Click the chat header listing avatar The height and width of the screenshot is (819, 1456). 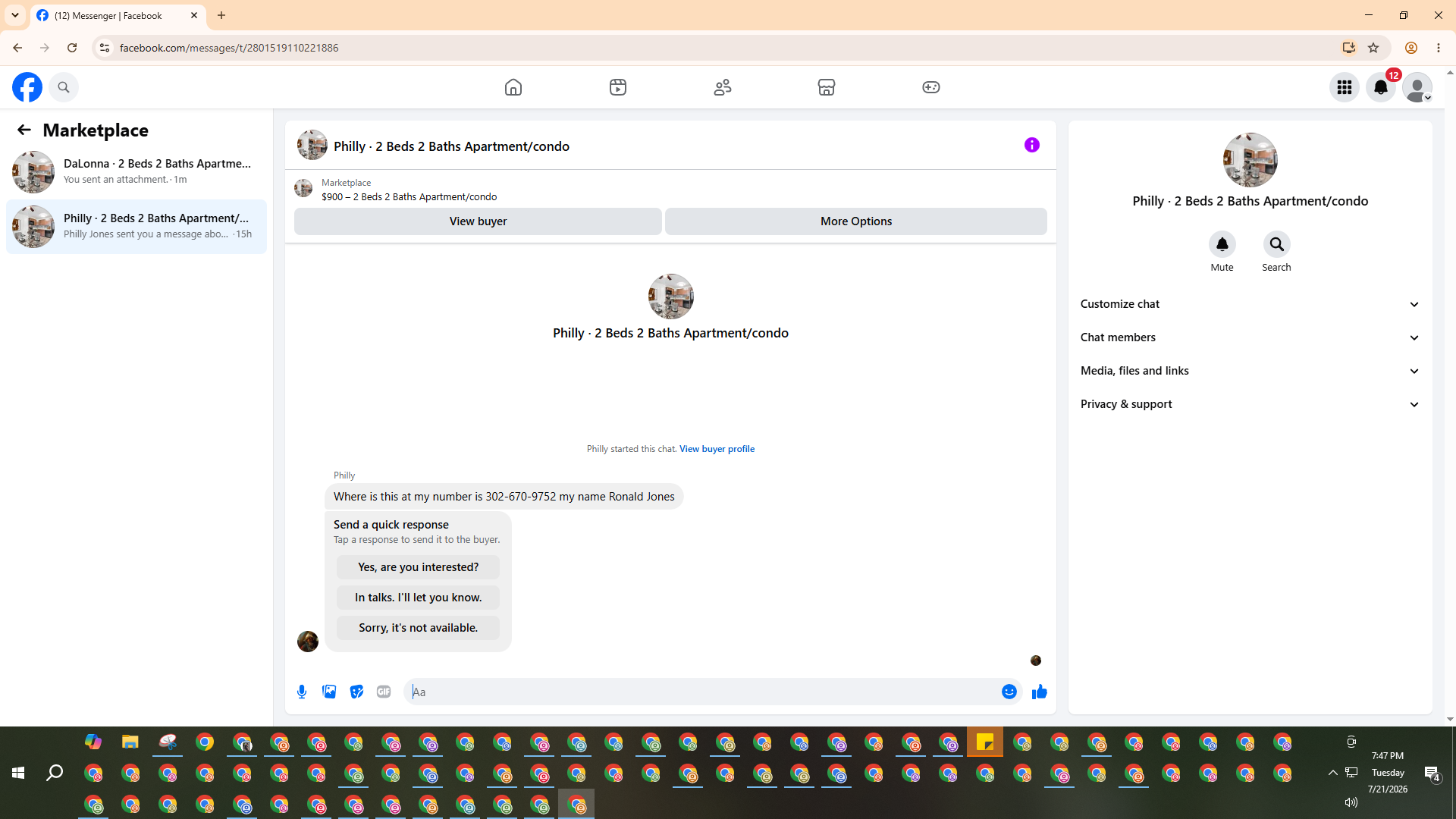point(312,145)
